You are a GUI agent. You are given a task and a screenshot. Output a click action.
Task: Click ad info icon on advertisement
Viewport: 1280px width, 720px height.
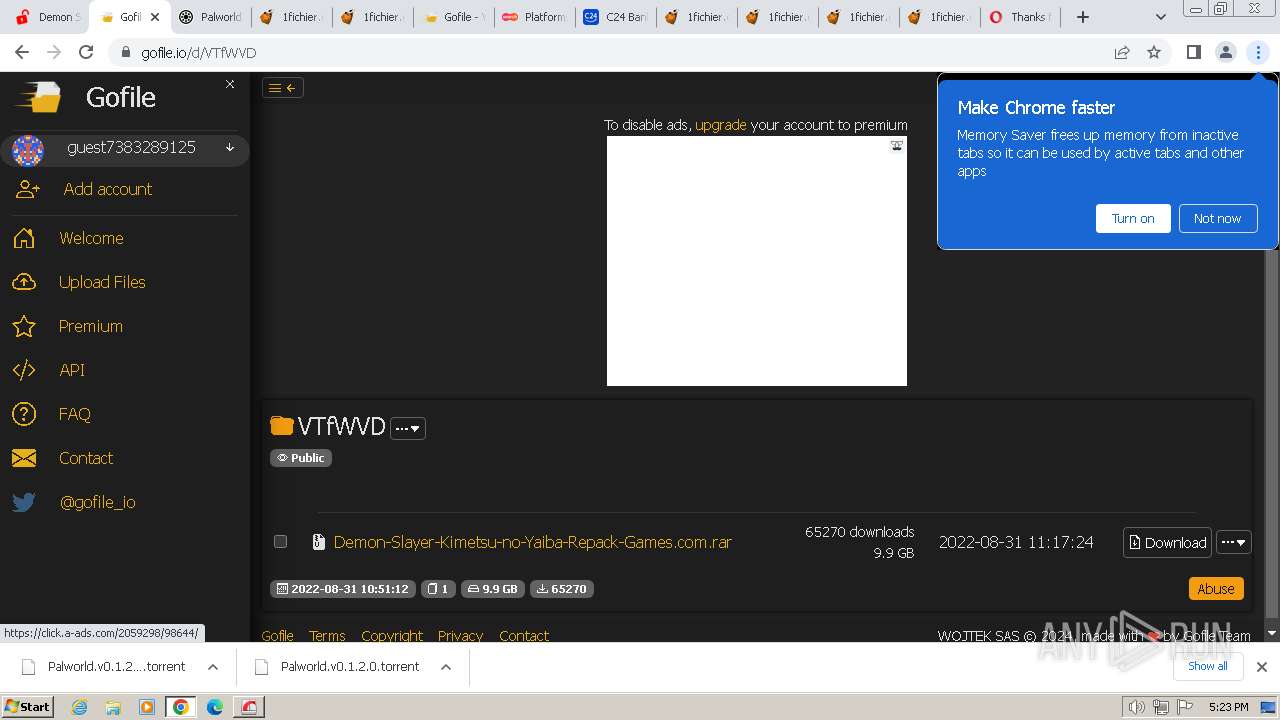[897, 145]
